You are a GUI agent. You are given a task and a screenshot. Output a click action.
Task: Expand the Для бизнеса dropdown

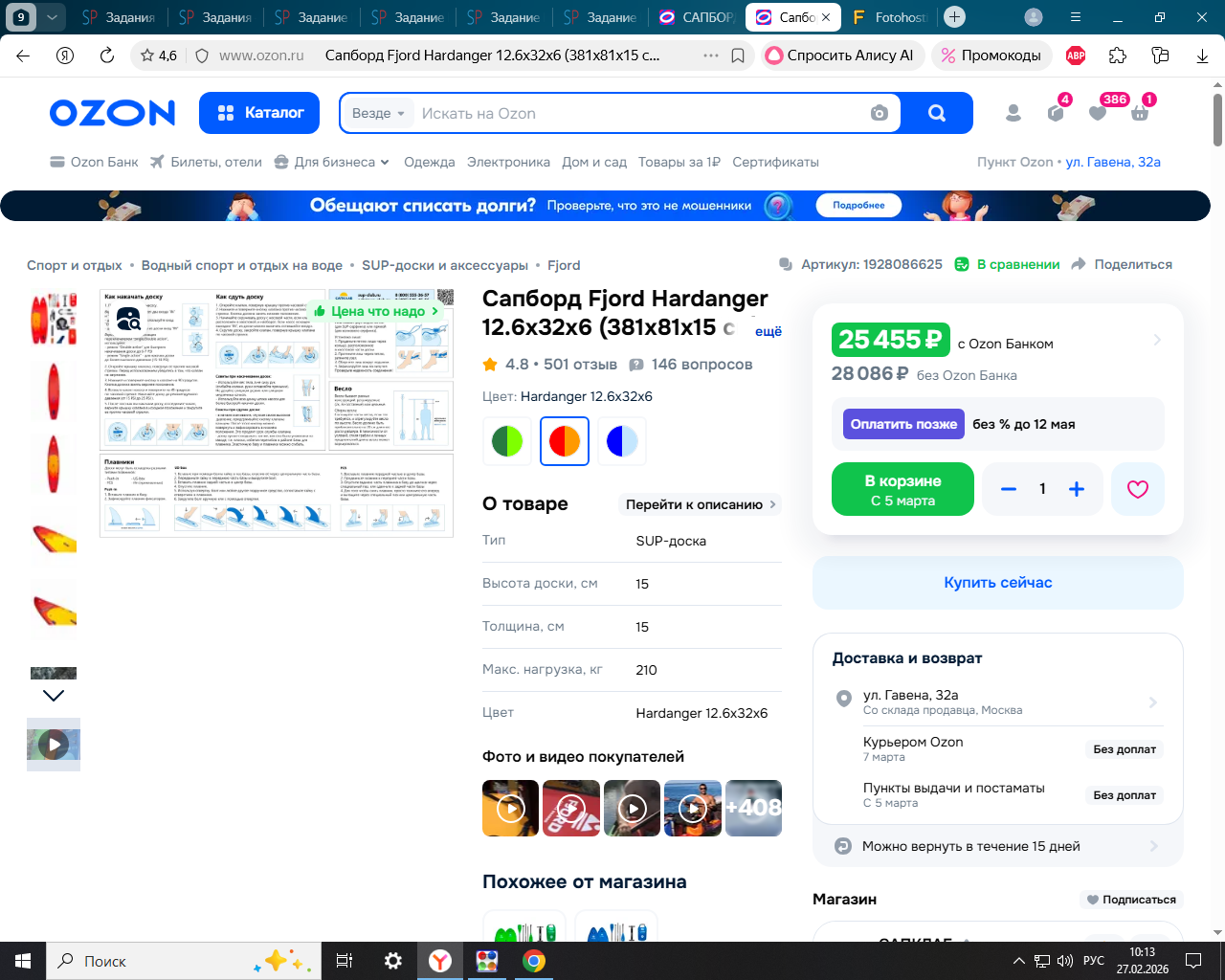332,162
